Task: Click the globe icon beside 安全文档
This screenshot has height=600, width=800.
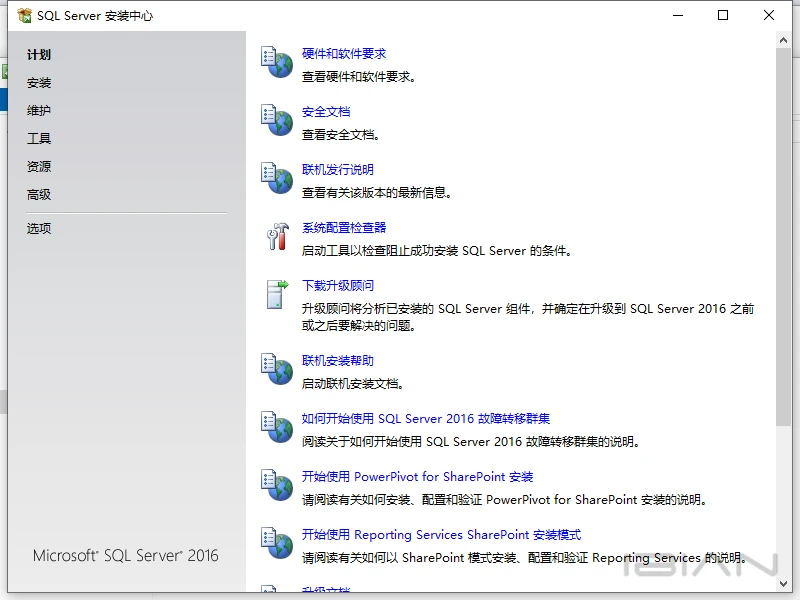Action: [x=277, y=120]
